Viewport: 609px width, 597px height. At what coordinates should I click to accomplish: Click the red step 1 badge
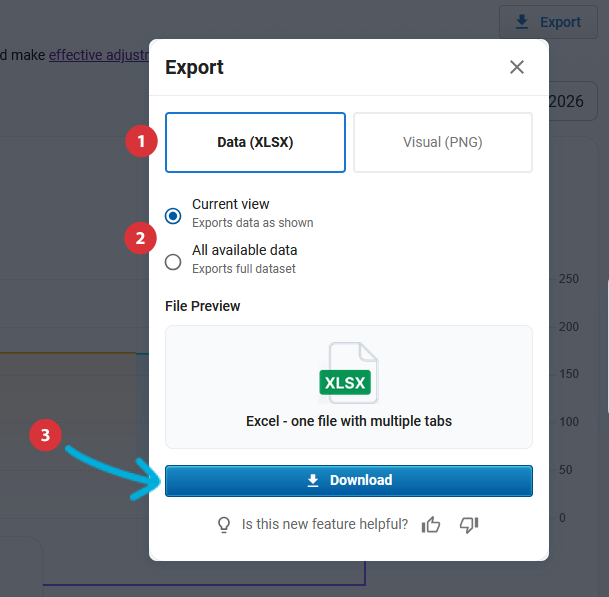point(141,141)
